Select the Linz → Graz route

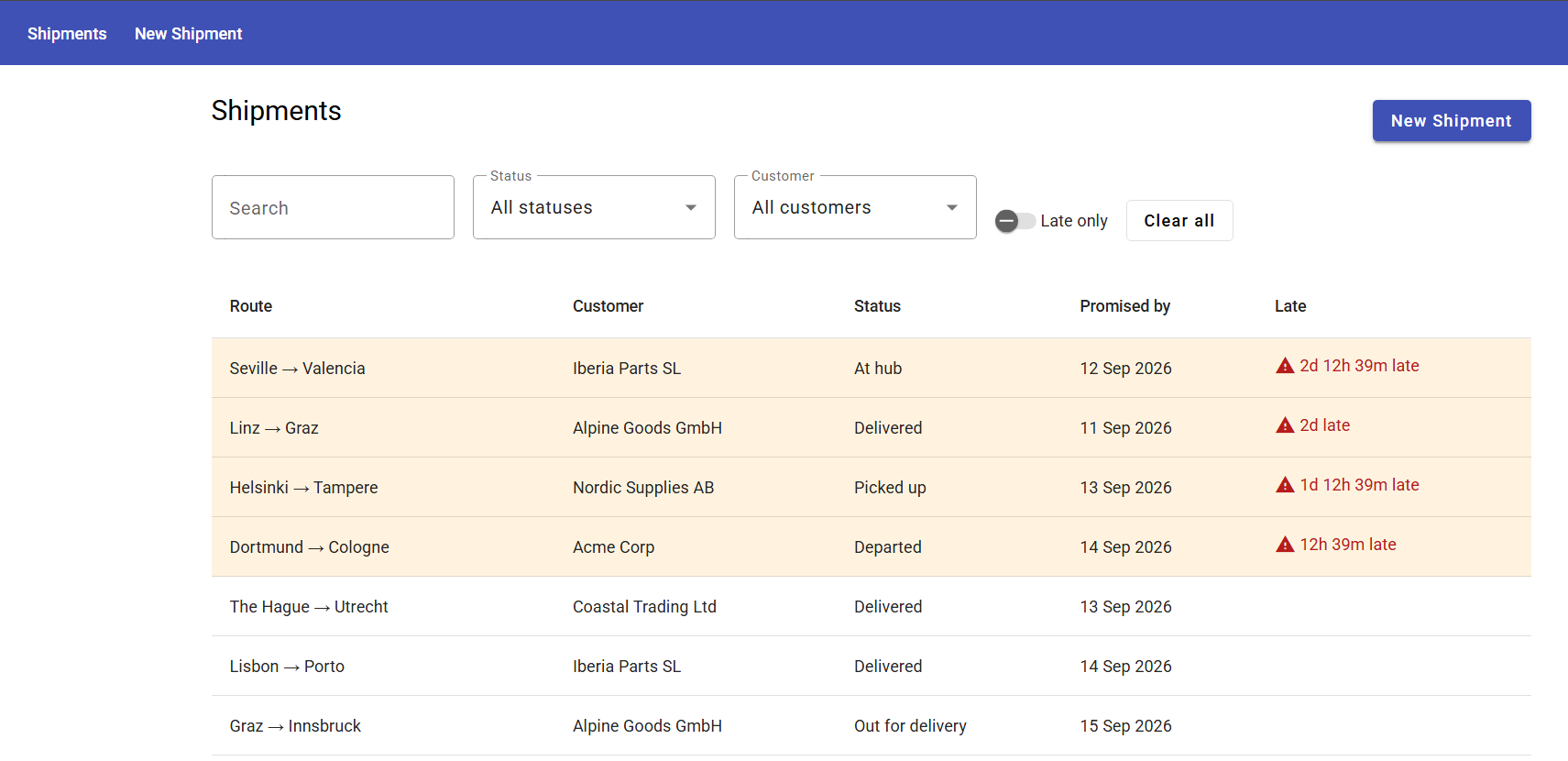tap(274, 428)
